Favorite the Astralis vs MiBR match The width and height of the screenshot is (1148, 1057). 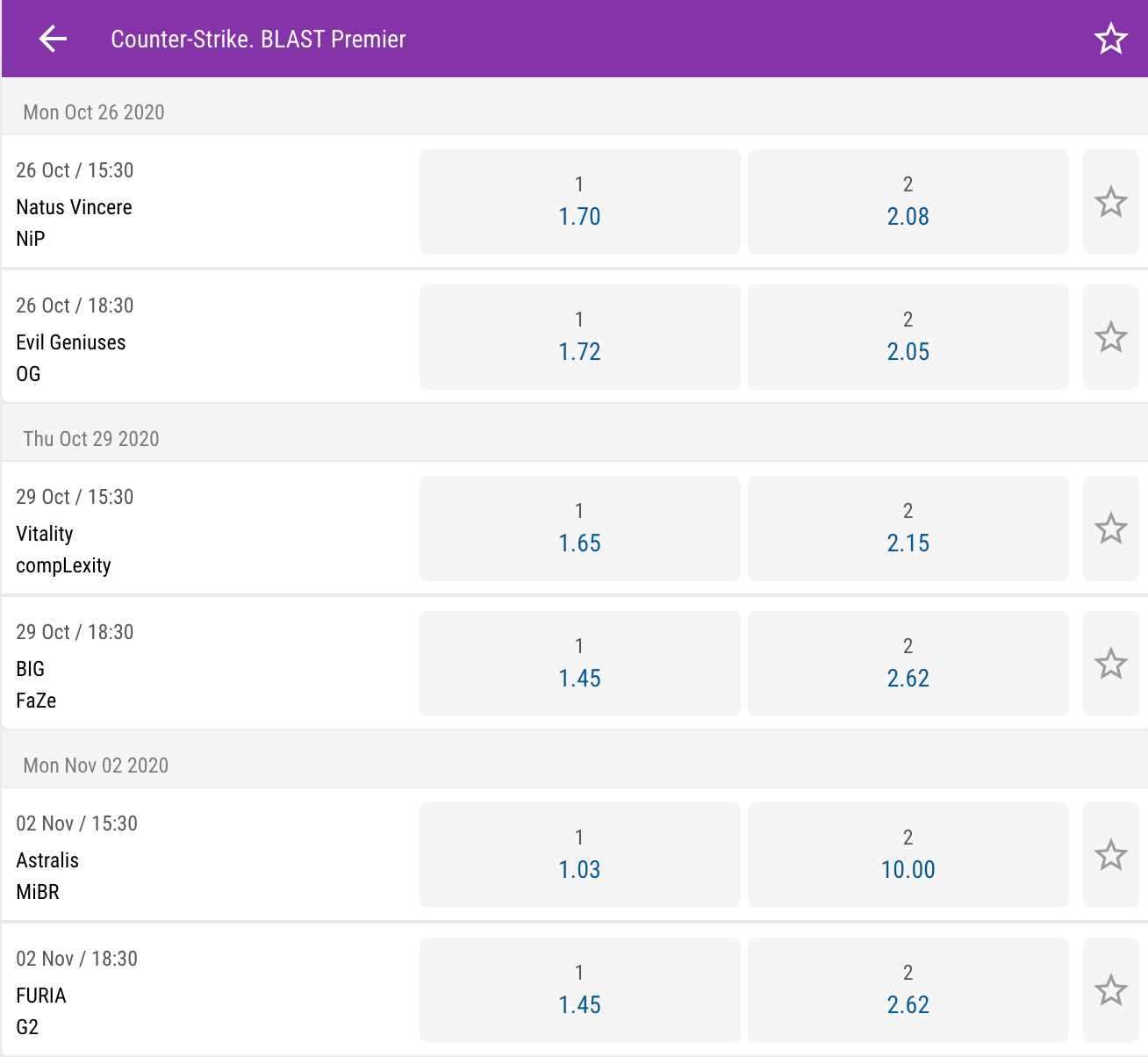click(x=1111, y=855)
